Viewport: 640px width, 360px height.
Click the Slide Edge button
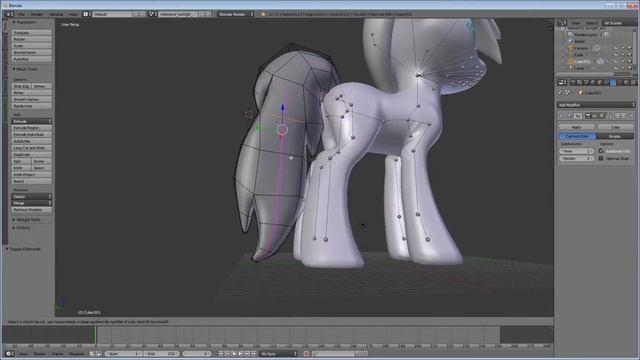click(x=21, y=86)
